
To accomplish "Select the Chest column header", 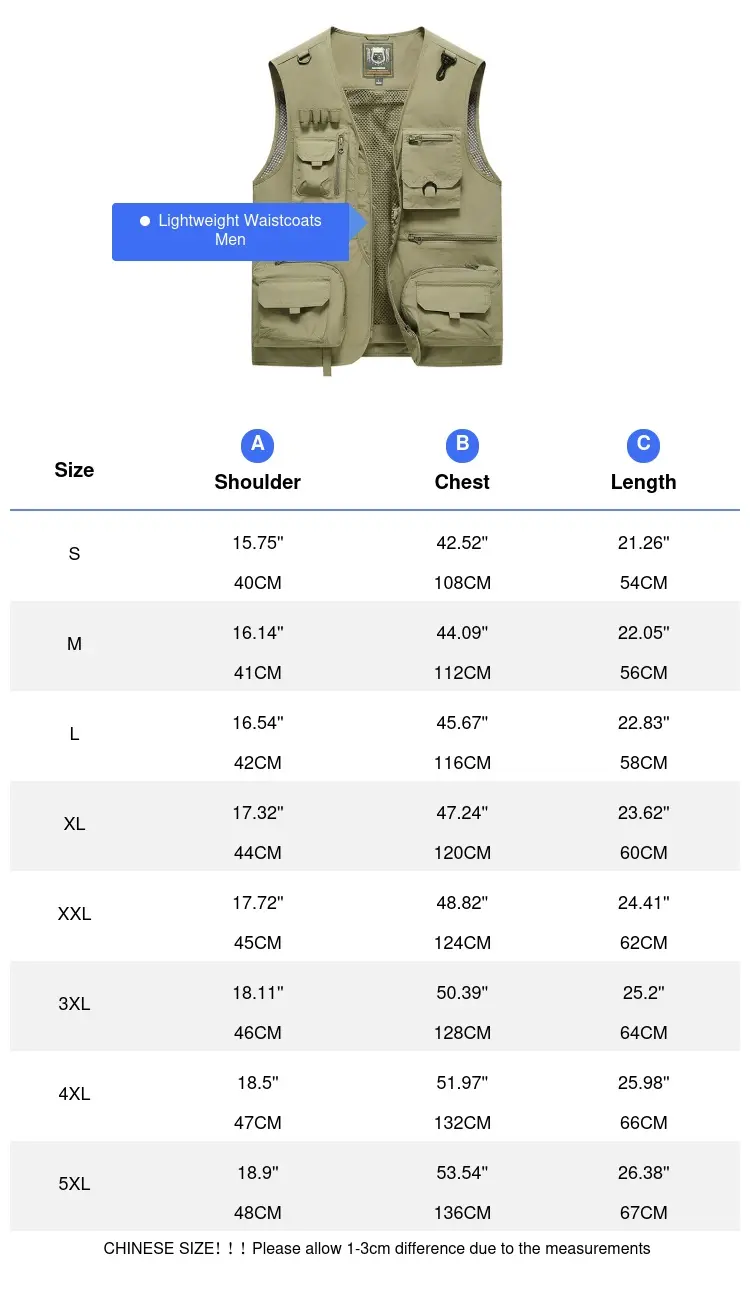I will (x=462, y=482).
